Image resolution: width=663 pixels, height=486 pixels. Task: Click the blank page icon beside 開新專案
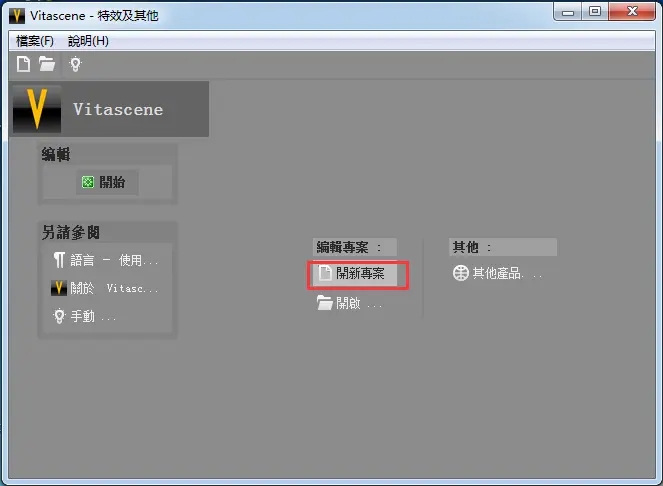tap(325, 273)
